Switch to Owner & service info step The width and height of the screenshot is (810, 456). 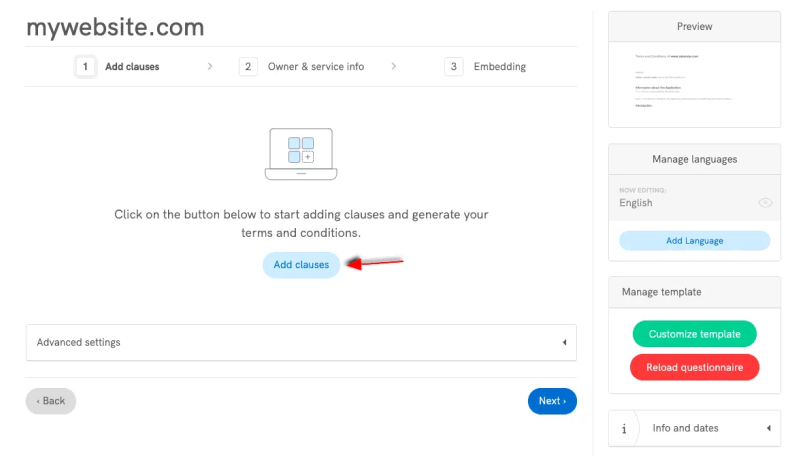pos(315,67)
